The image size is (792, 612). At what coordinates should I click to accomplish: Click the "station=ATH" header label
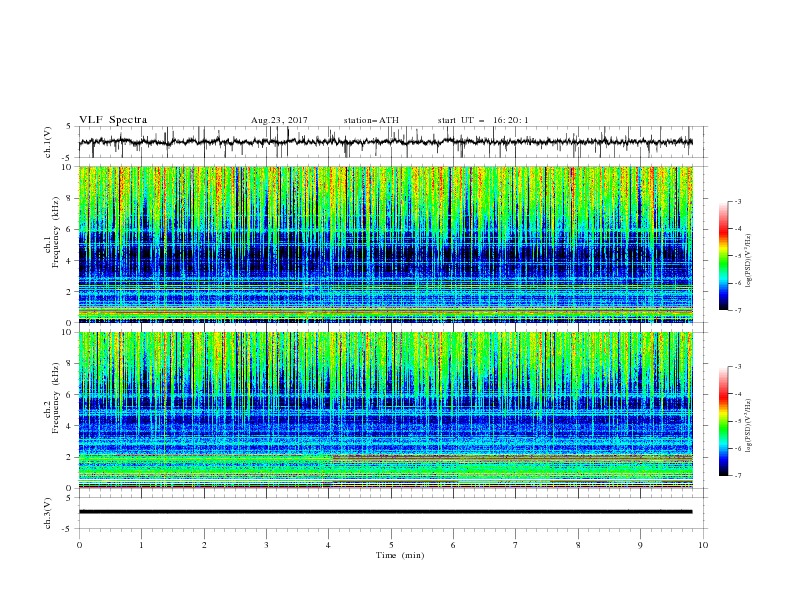click(371, 120)
